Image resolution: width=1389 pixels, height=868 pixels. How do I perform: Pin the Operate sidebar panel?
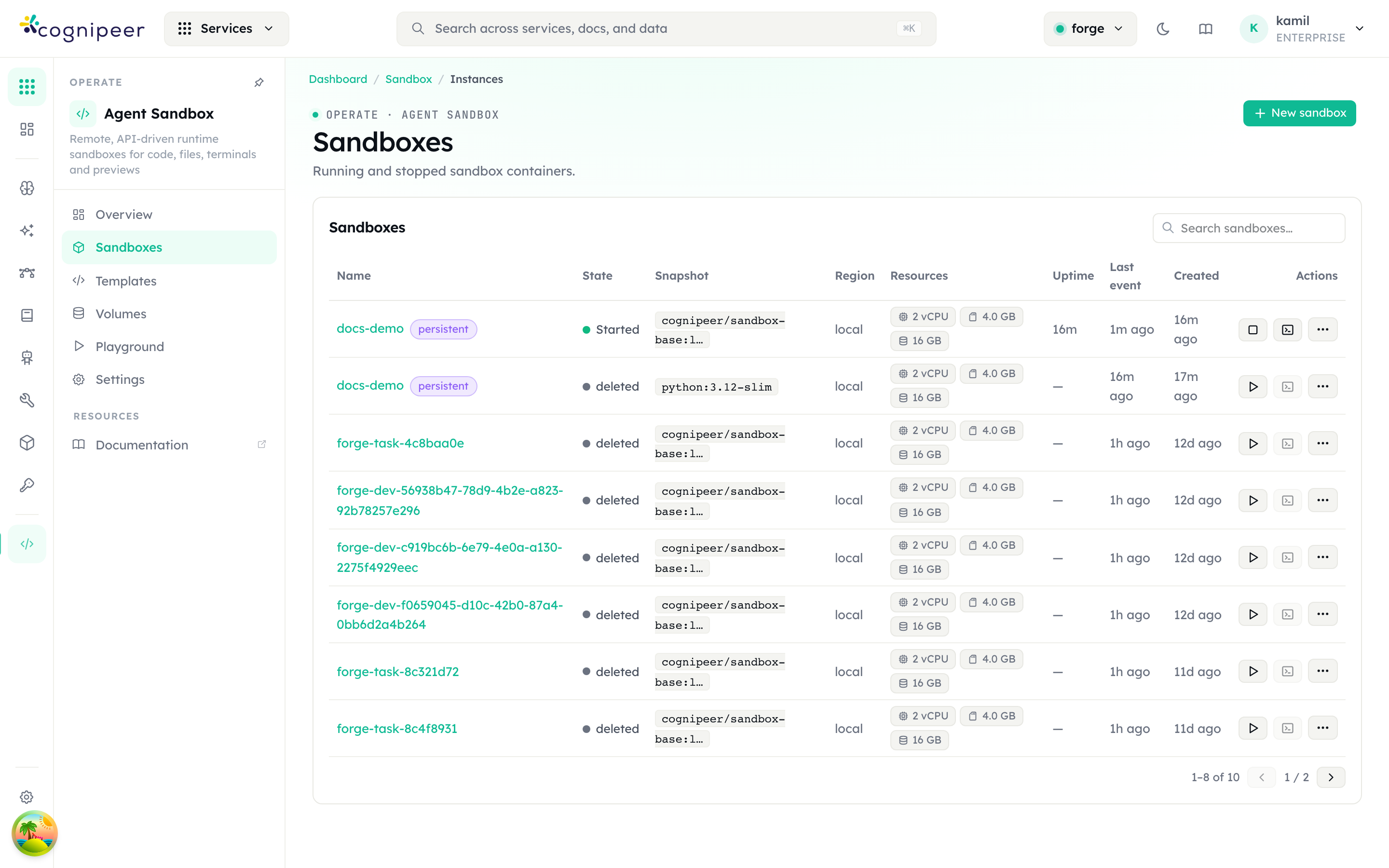point(259,82)
